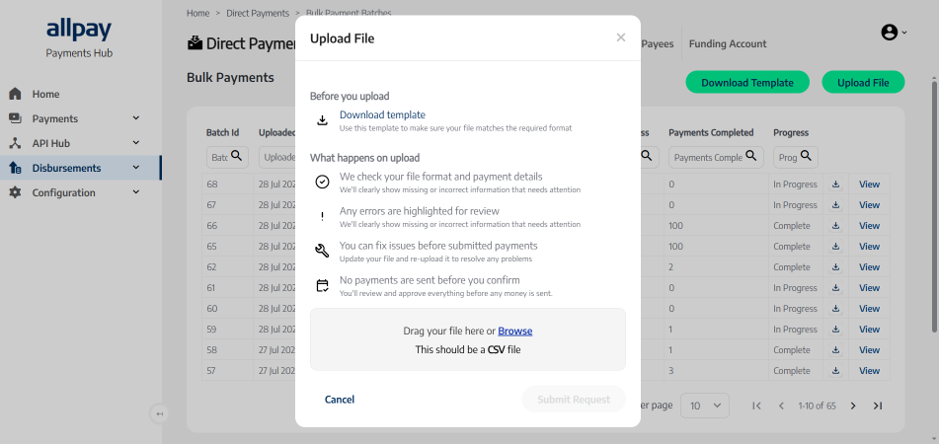
Task: Cancel the Upload File dialog
Action: [340, 400]
